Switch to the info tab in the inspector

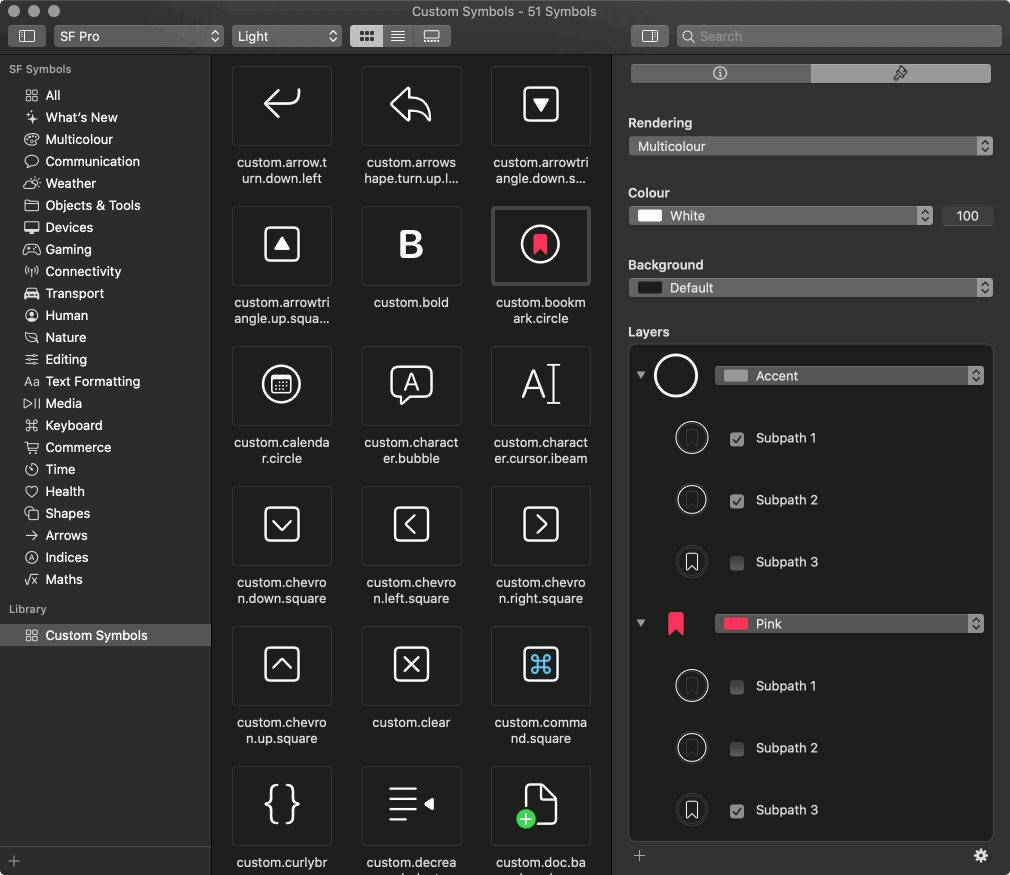pyautogui.click(x=720, y=73)
